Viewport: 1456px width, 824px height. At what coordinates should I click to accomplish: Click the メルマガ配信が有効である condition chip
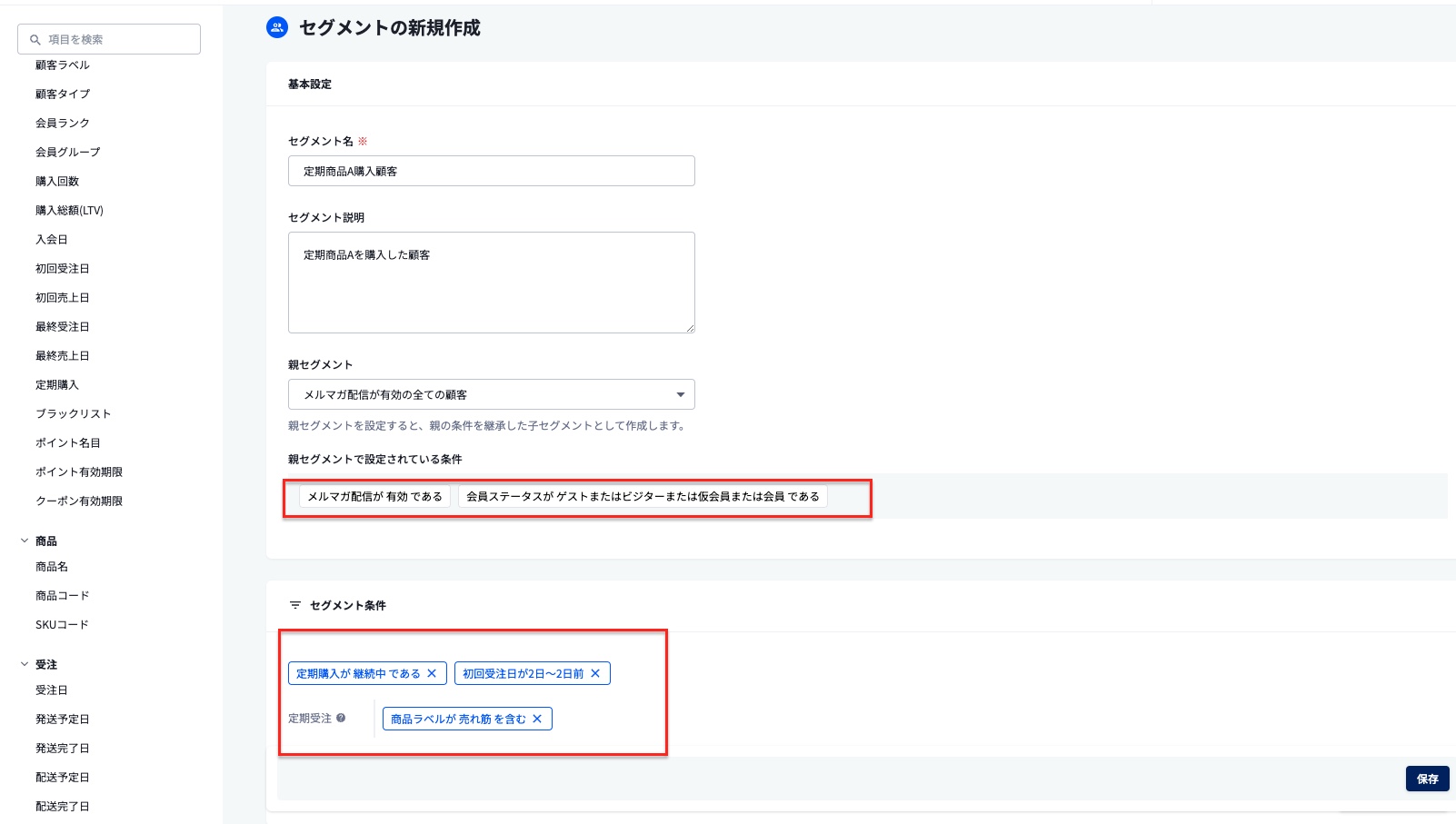click(x=373, y=496)
